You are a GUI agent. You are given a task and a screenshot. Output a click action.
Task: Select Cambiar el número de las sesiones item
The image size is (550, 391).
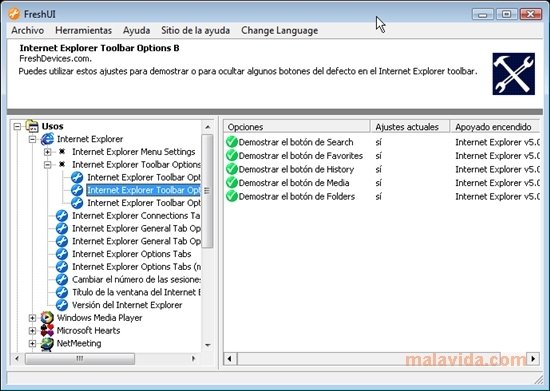136,279
